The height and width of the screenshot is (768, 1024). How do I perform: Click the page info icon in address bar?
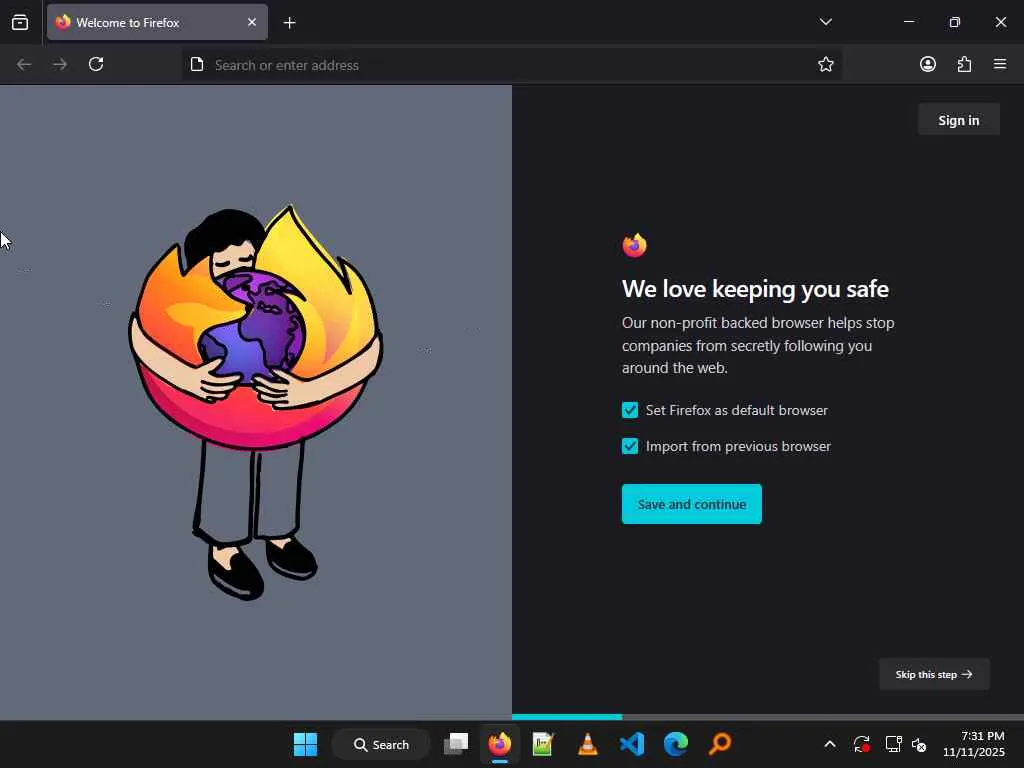[x=197, y=64]
